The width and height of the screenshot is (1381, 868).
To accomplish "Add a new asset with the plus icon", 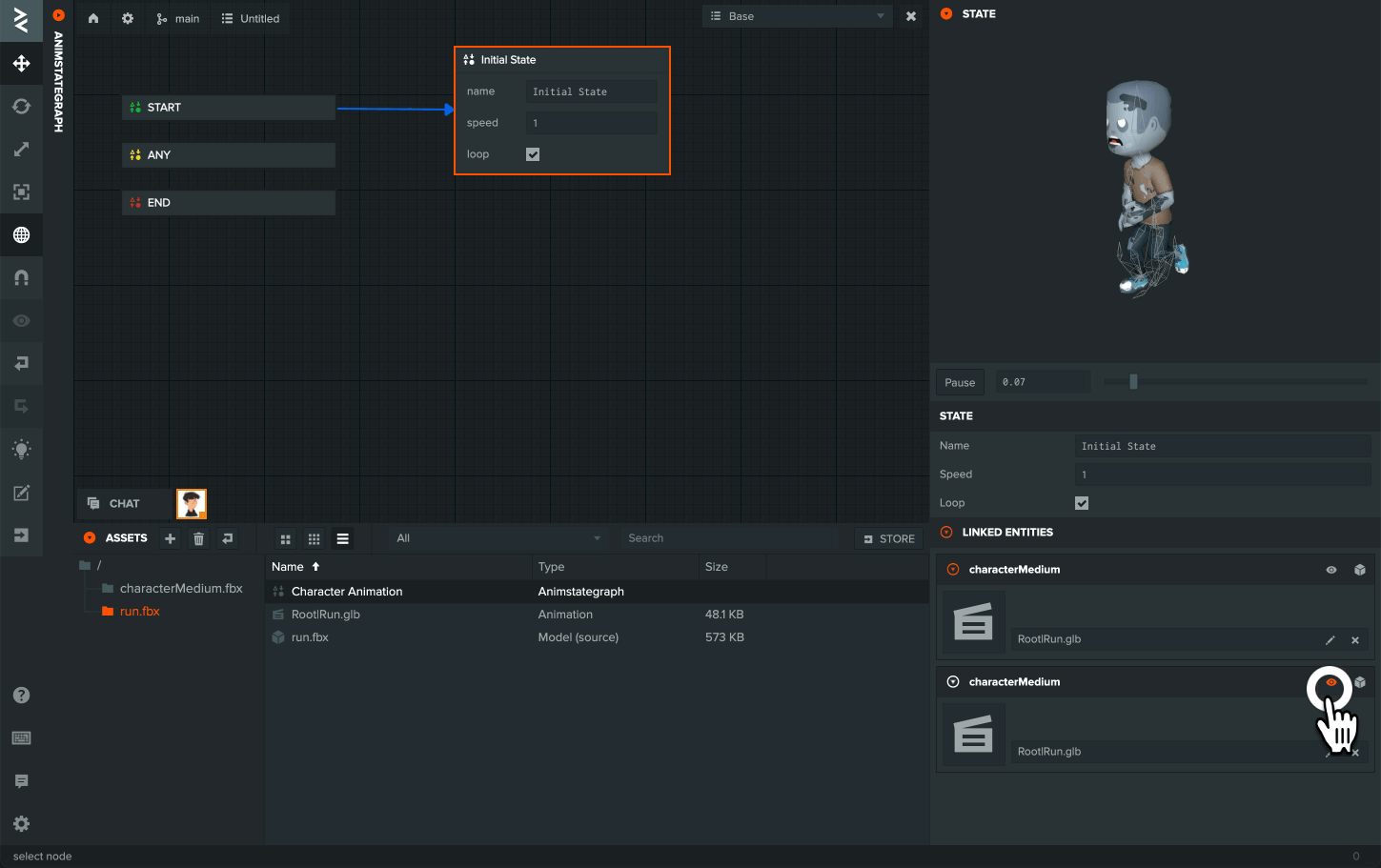I will [x=170, y=538].
